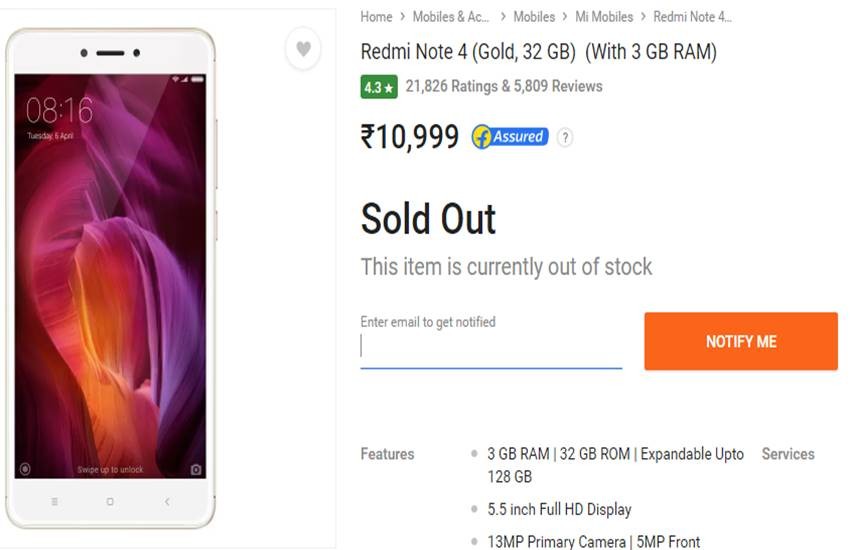Open the Mi Mobiles breadcrumb
The width and height of the screenshot is (850, 550).
click(x=603, y=17)
